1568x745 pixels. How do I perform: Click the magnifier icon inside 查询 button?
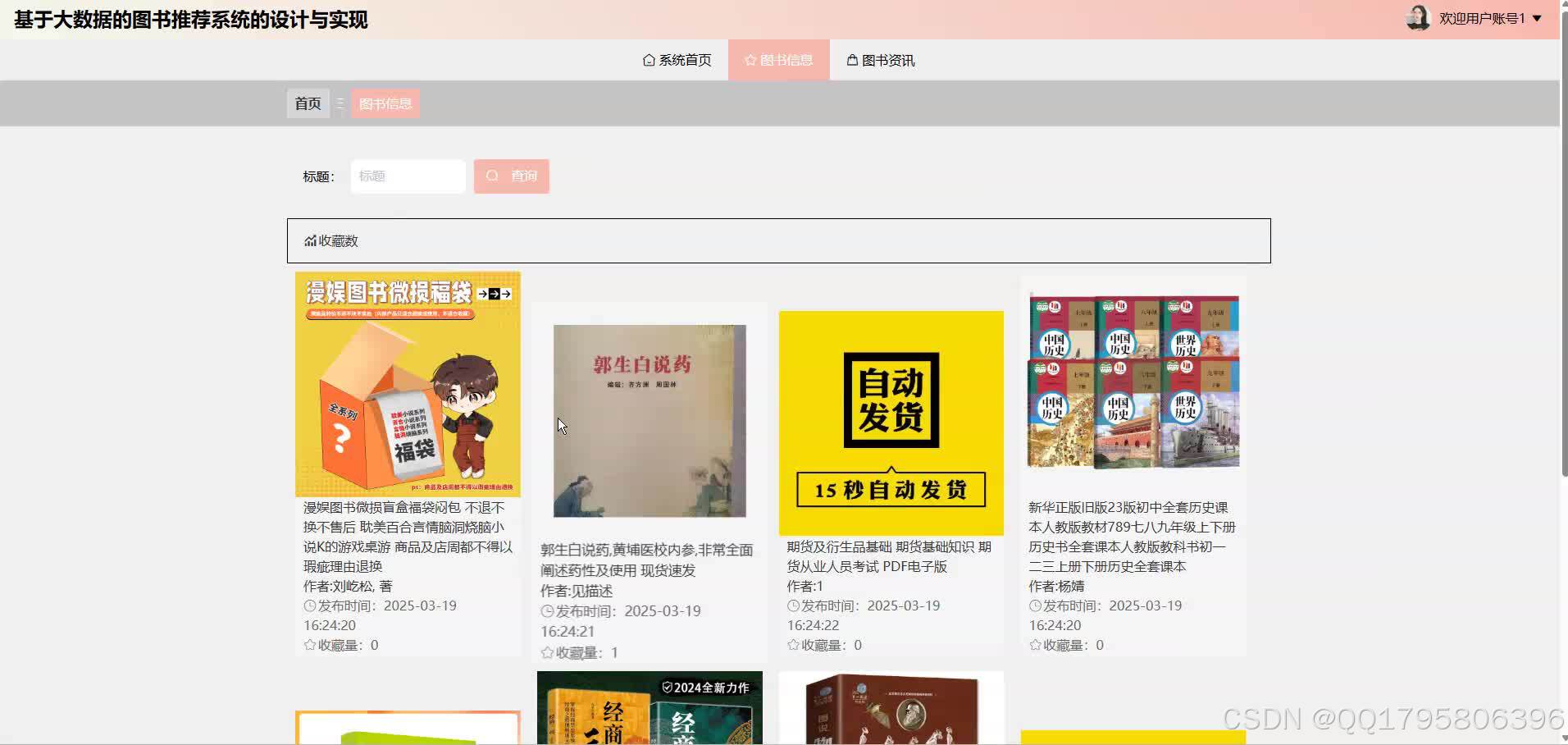492,176
